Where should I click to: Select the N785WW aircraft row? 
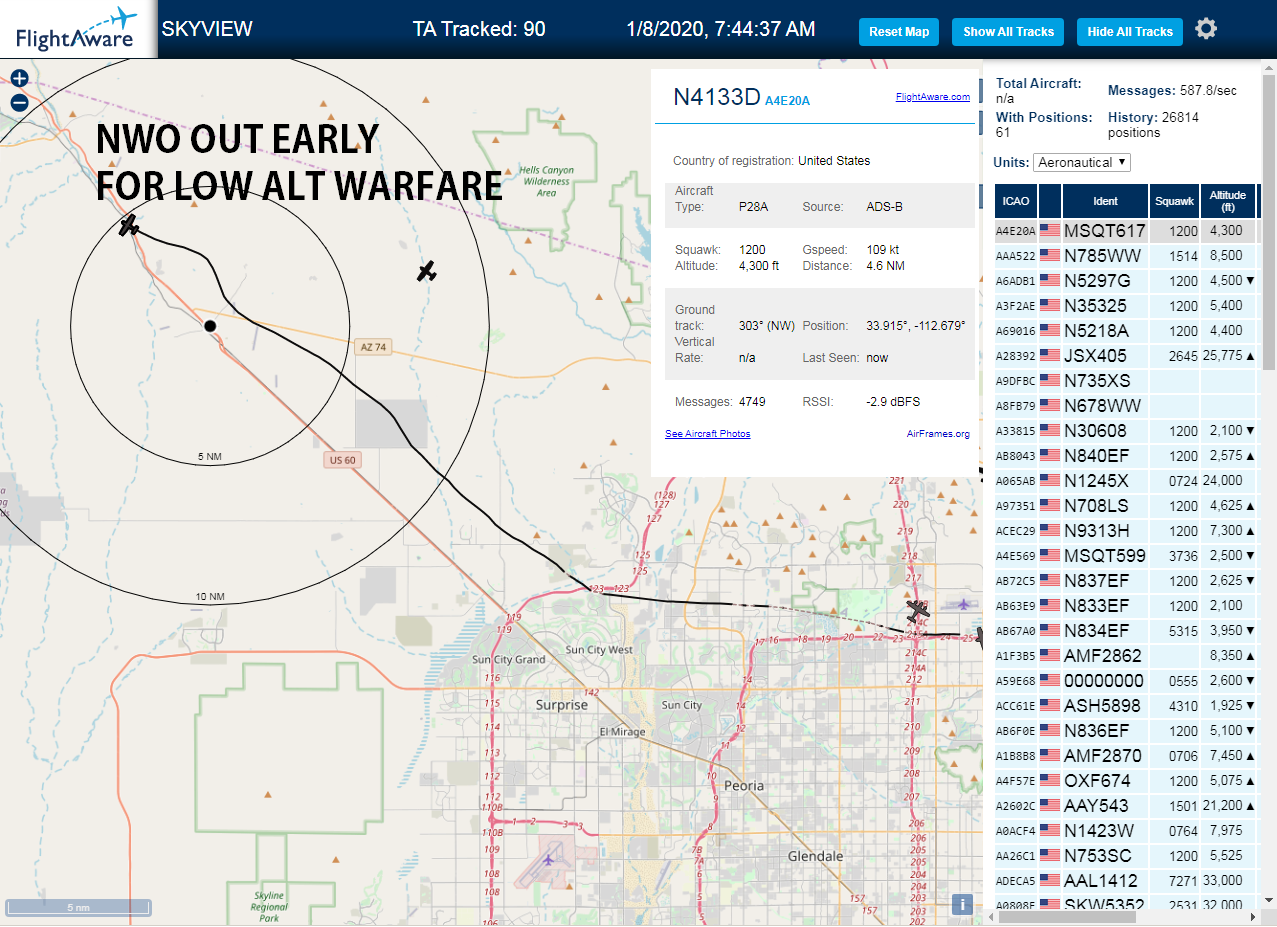pos(1126,256)
